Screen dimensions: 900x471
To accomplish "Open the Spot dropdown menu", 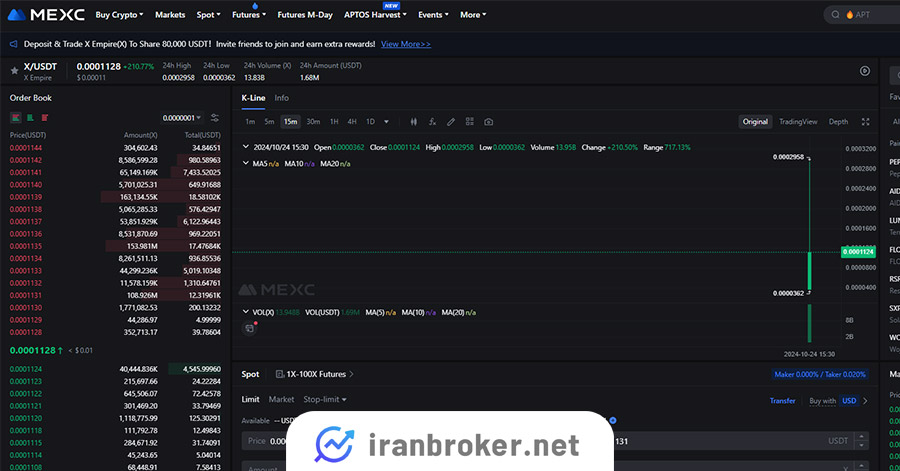I will (208, 15).
